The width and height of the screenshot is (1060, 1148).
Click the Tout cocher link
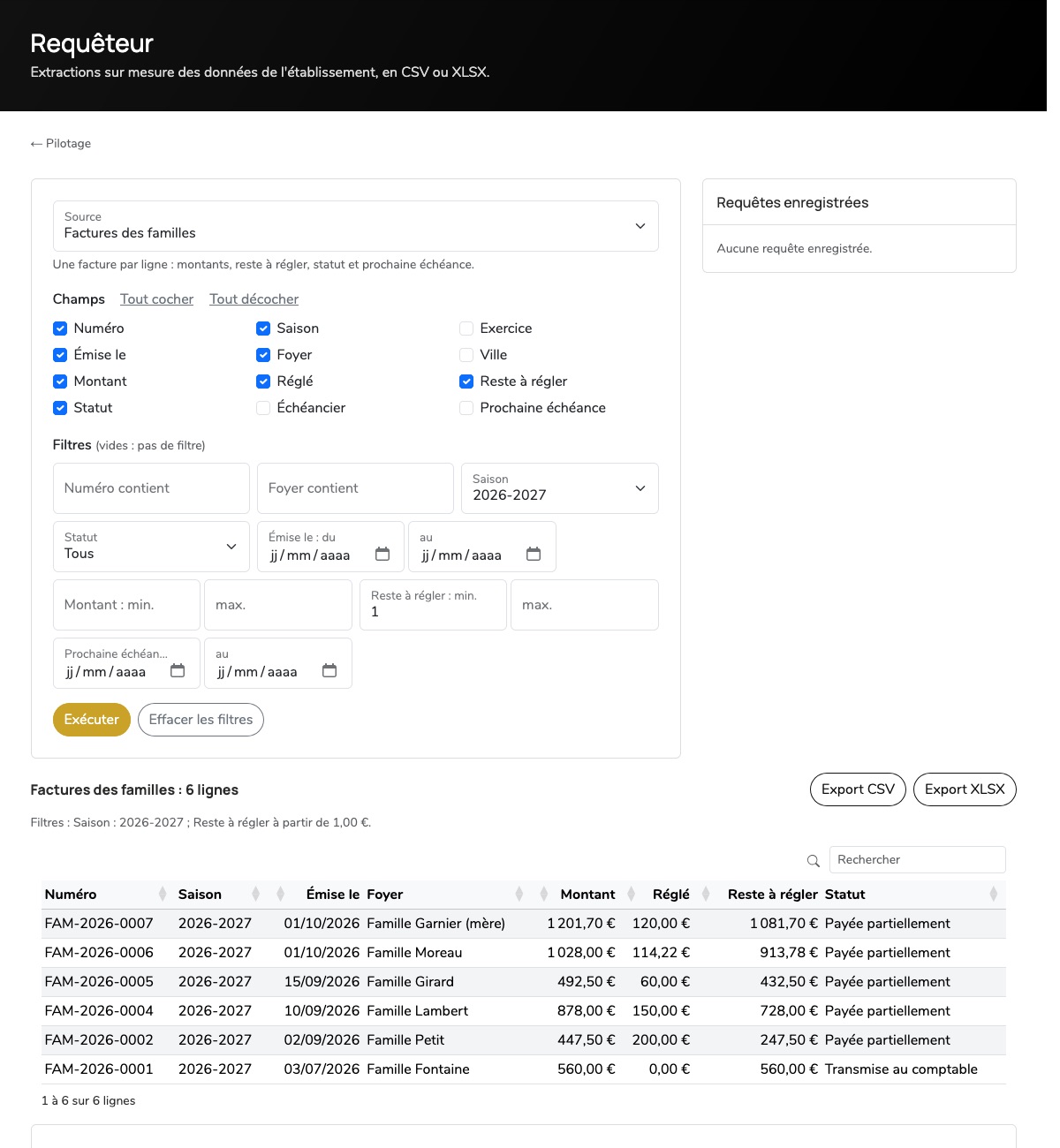(156, 299)
